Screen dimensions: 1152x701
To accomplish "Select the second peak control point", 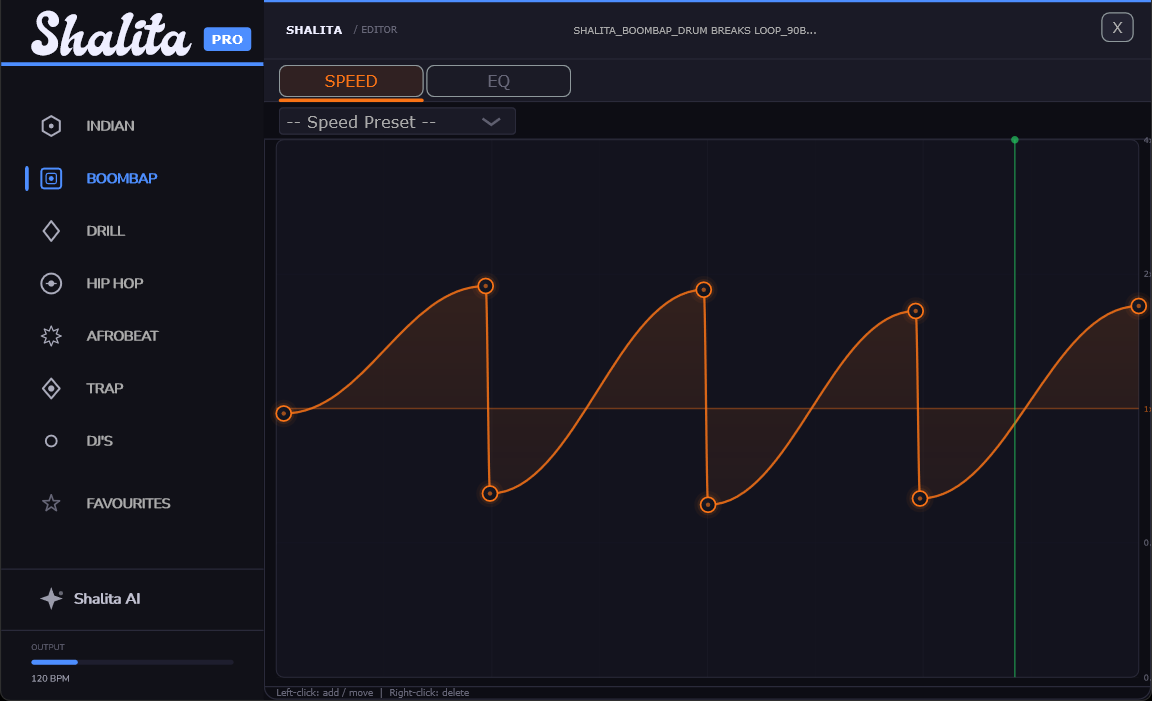I will click(x=704, y=290).
